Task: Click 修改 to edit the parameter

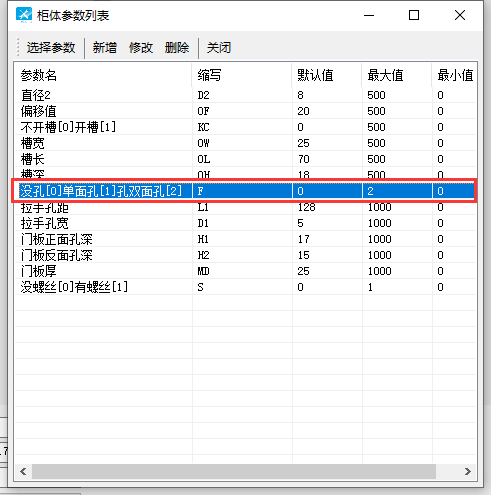Action: tap(141, 48)
